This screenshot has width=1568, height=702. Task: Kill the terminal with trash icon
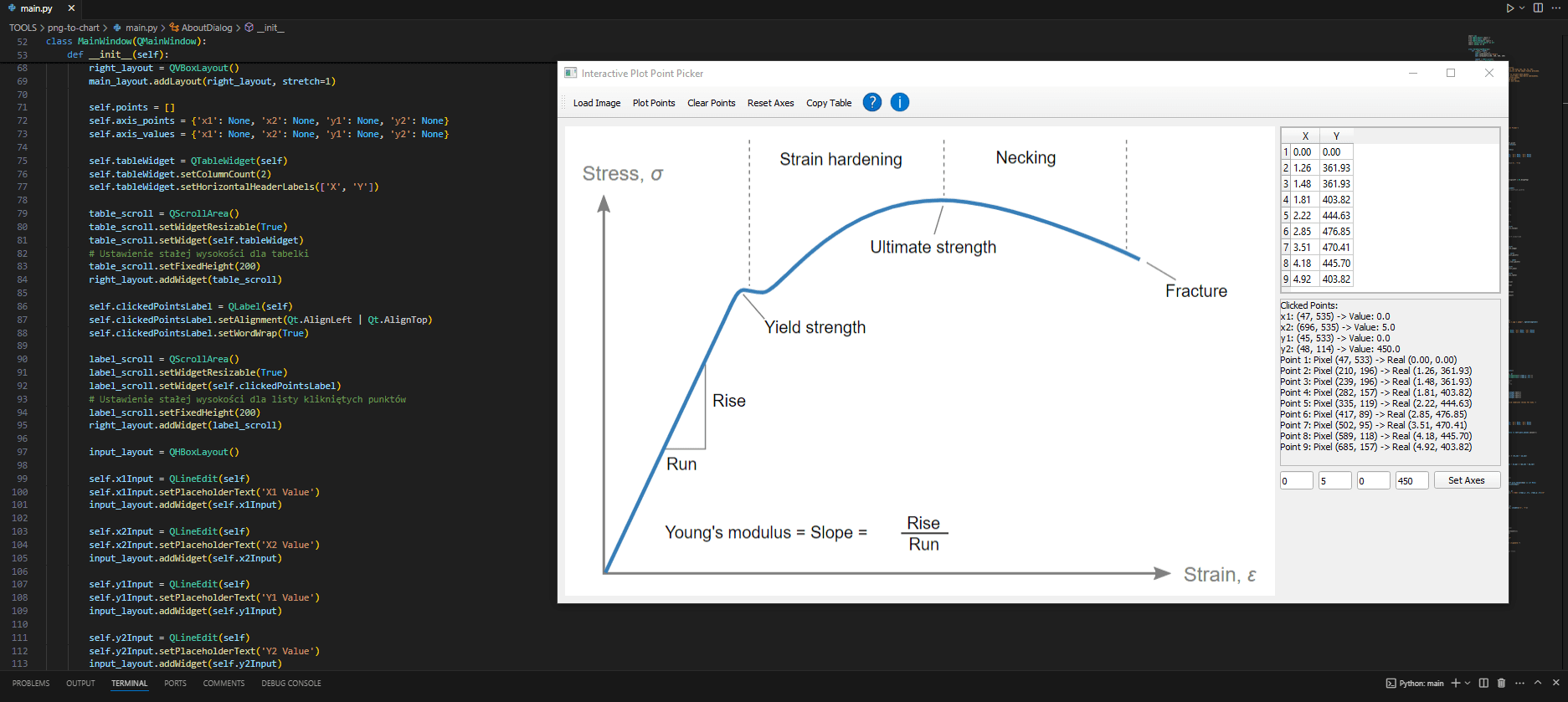(x=1501, y=683)
